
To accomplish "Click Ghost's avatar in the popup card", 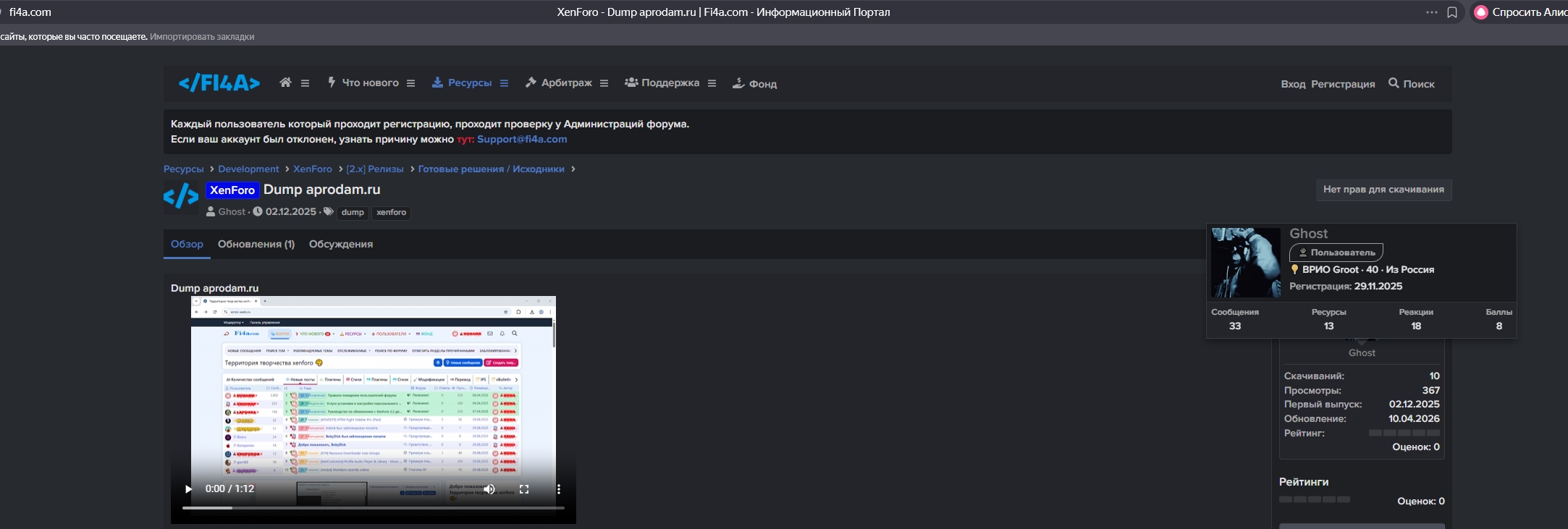I will coord(1246,263).
